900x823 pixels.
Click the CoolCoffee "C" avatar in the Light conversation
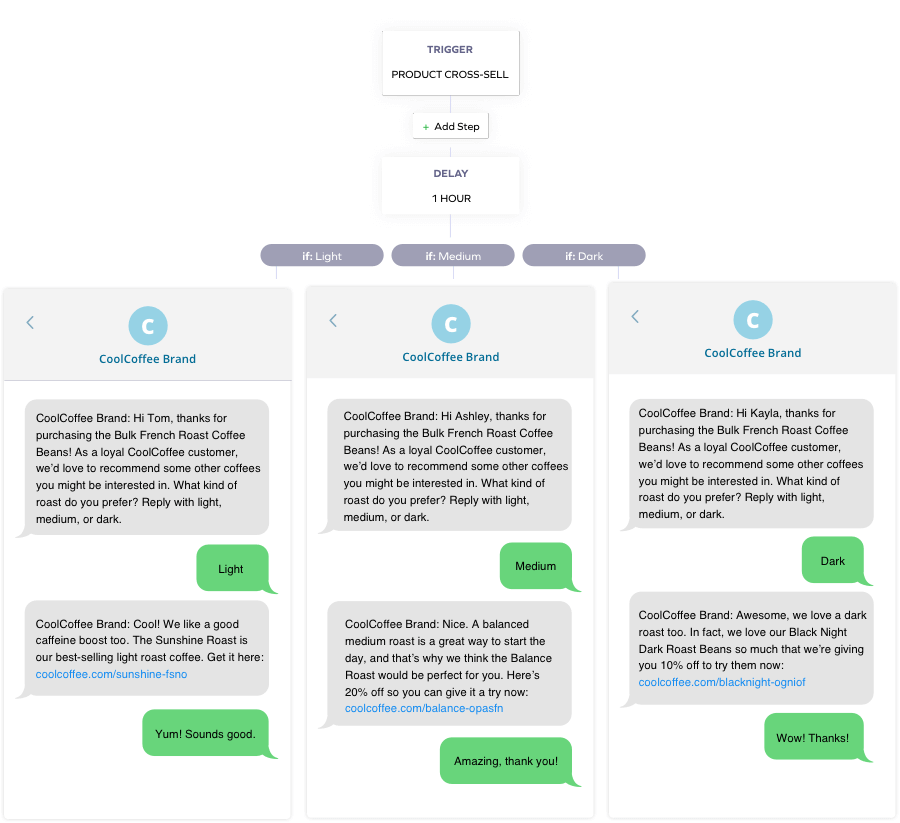[148, 325]
